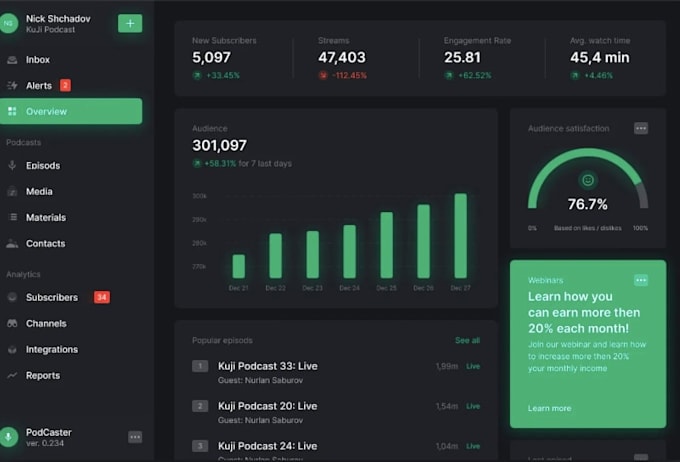This screenshot has height=462, width=680.
Task: Open Alerts in the sidebar
Action: coord(39,85)
